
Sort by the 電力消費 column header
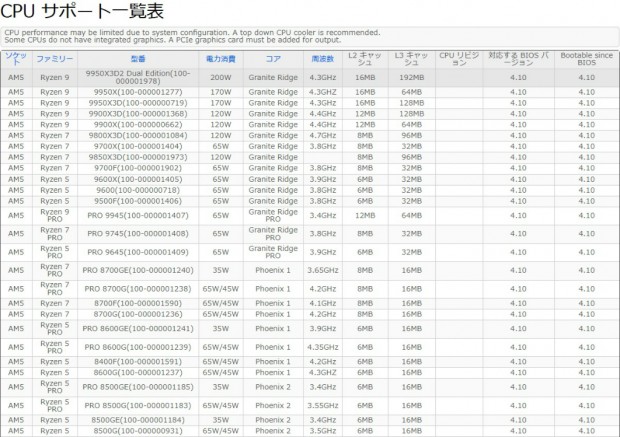pos(221,59)
